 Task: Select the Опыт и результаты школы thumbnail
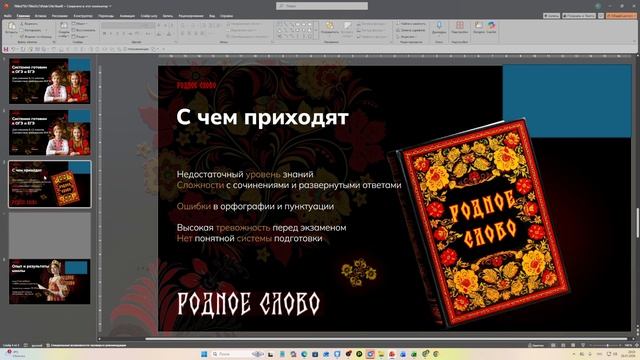[x=50, y=281]
